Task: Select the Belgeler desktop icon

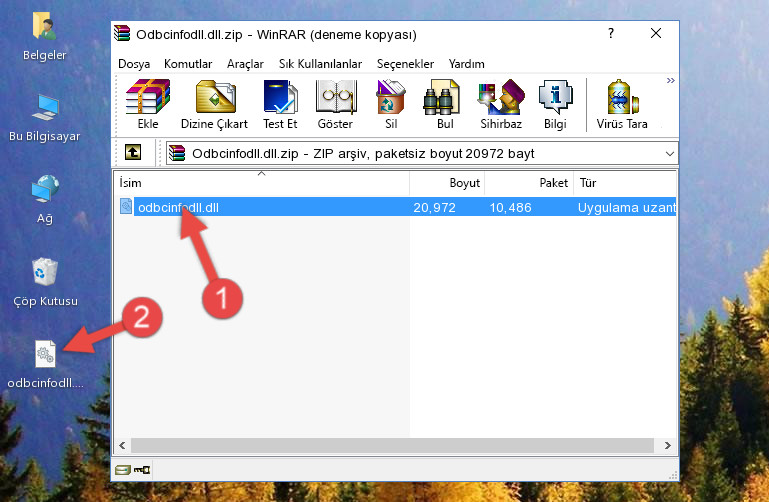Action: 45,37
